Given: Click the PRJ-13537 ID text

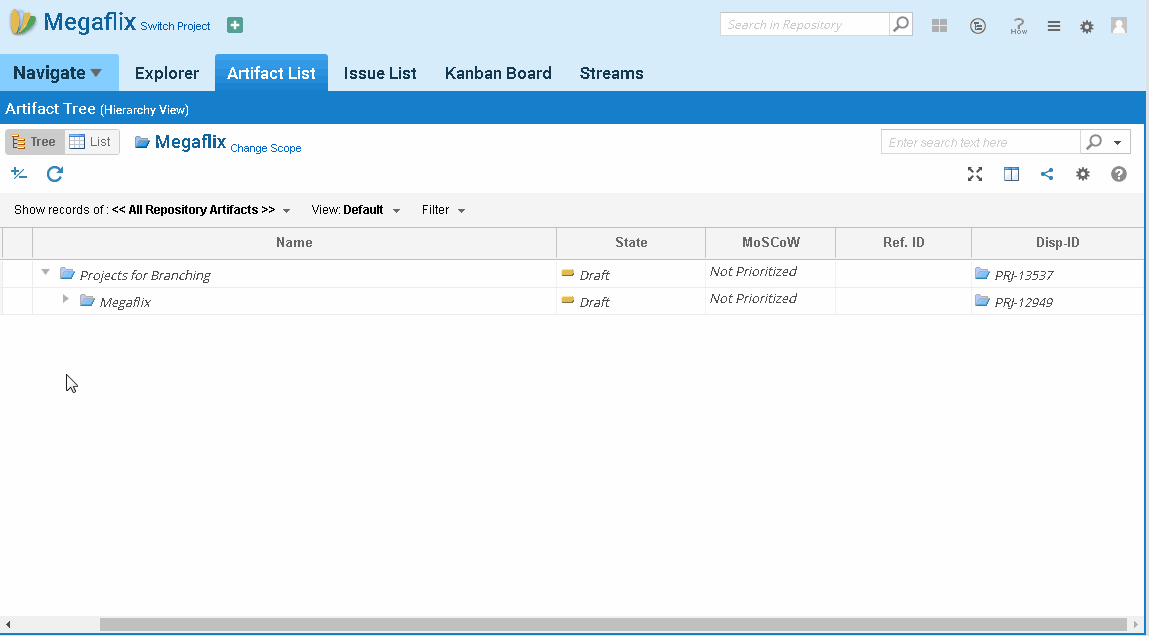Looking at the screenshot, I should [1024, 276].
